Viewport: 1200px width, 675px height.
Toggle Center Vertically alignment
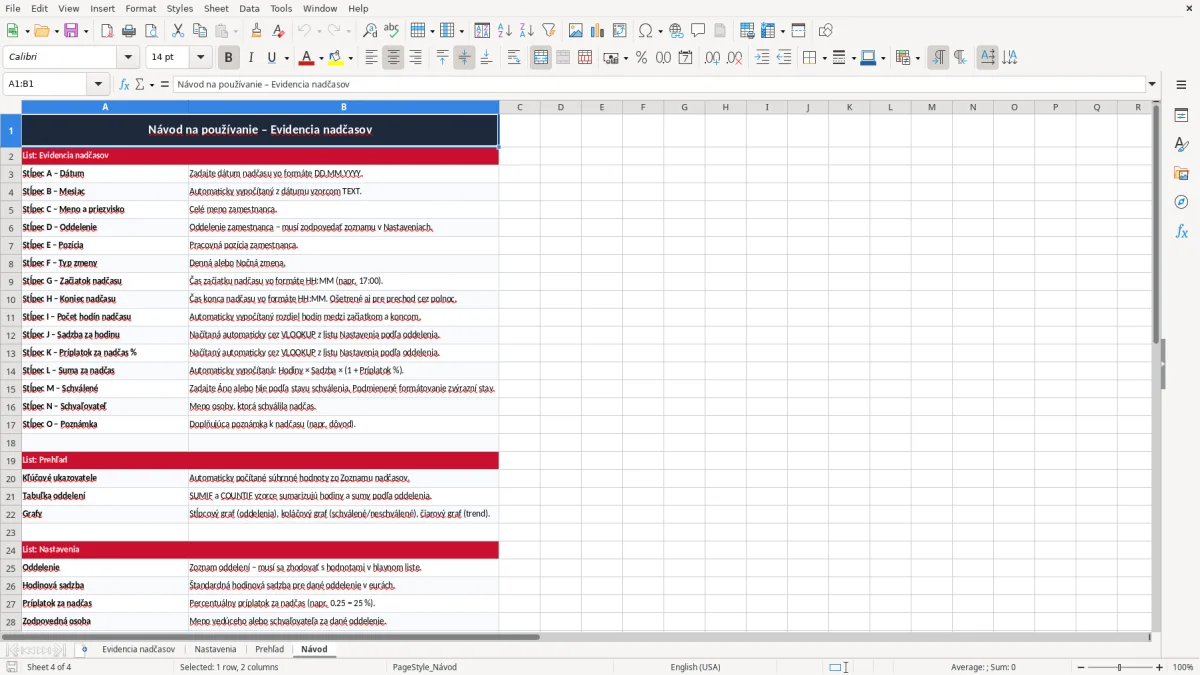(x=464, y=58)
